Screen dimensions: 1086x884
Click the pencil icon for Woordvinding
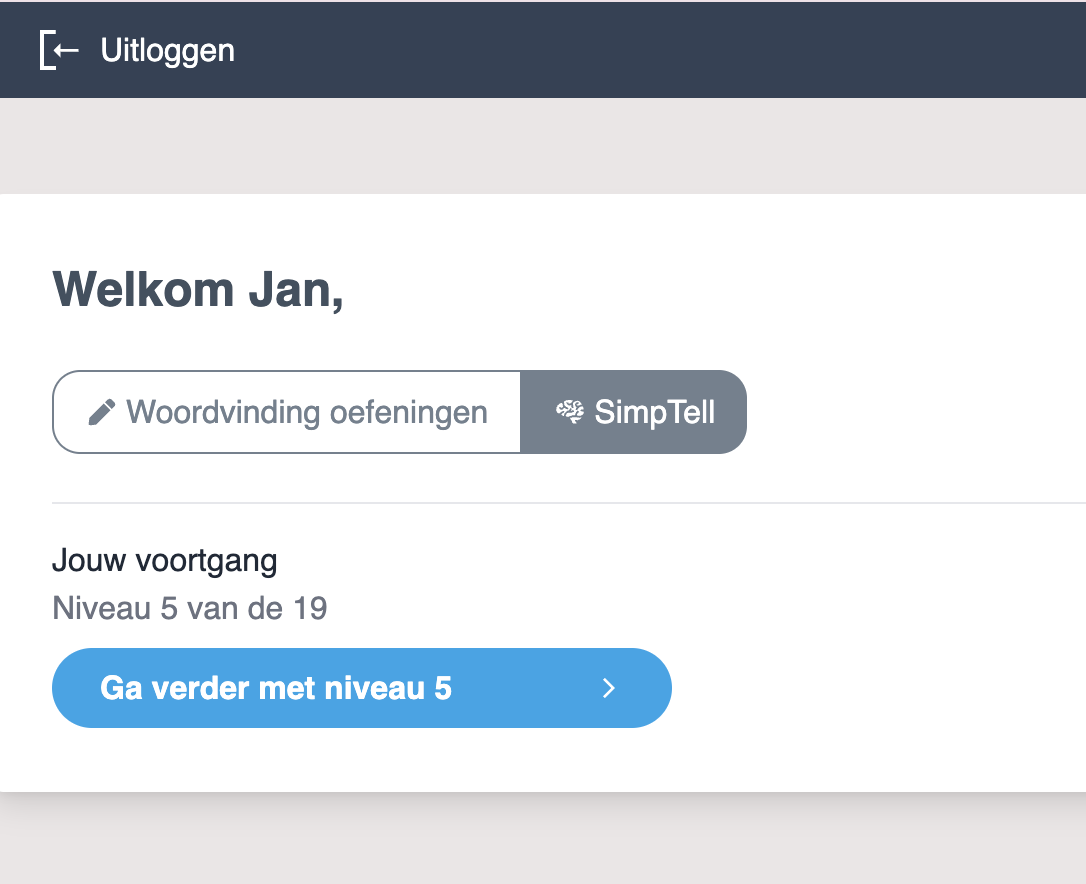(x=101, y=412)
